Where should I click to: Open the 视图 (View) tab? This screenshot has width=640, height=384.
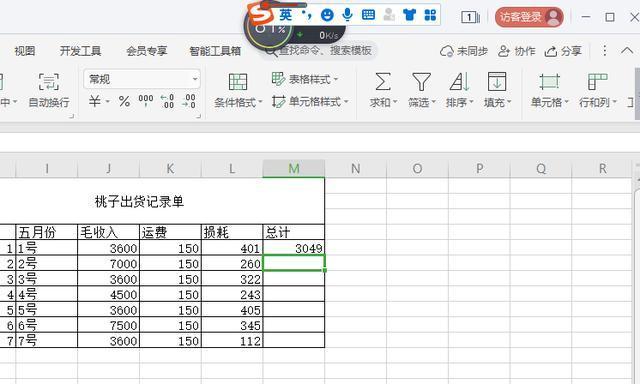[25, 51]
